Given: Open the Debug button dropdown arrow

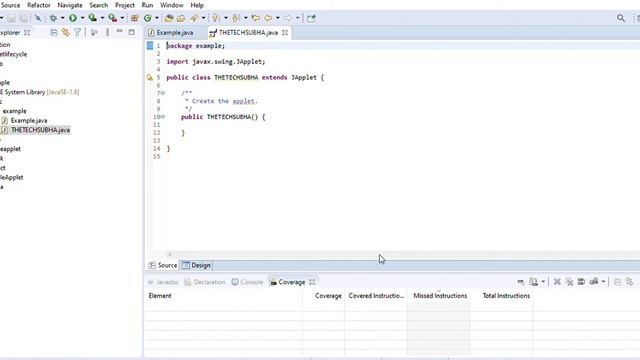Looking at the screenshot, I should (62, 18).
